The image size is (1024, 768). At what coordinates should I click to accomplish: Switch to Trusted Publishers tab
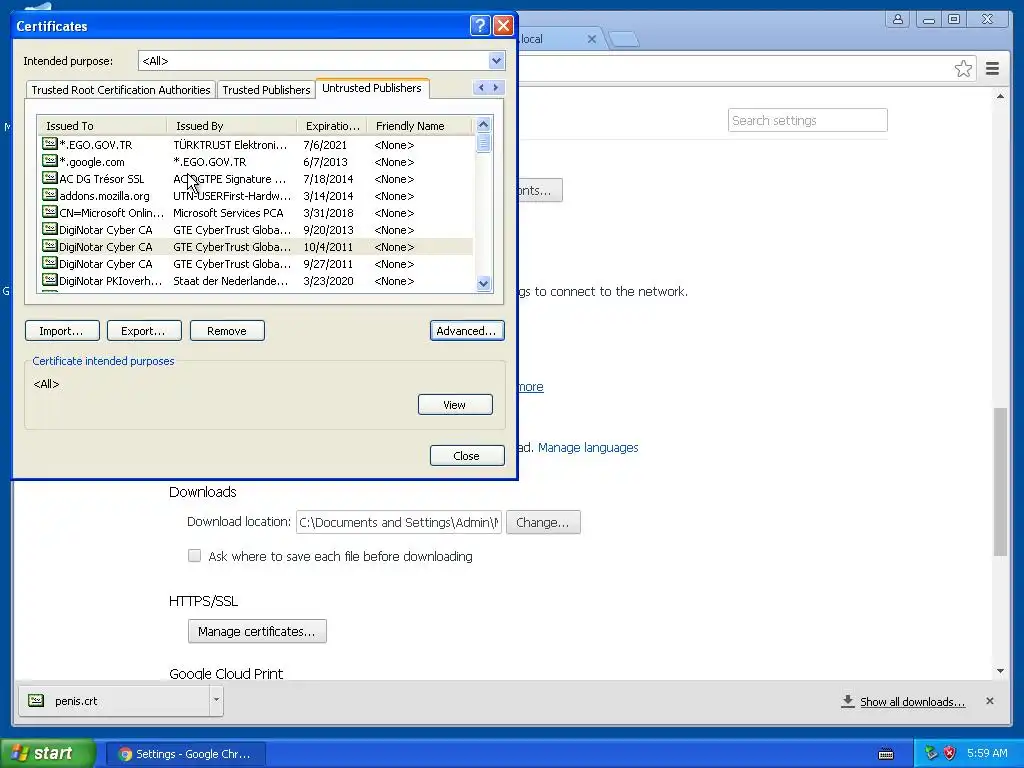[x=266, y=89]
